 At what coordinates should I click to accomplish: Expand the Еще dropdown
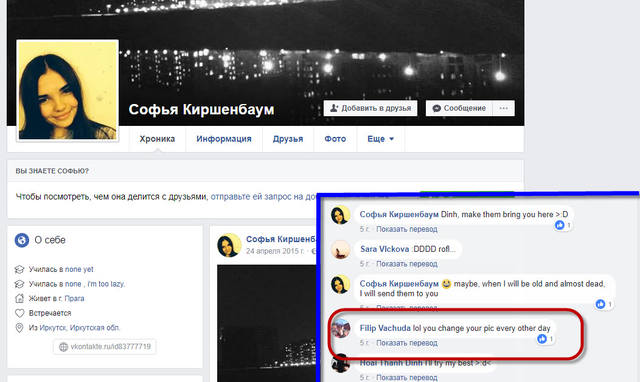coord(380,139)
